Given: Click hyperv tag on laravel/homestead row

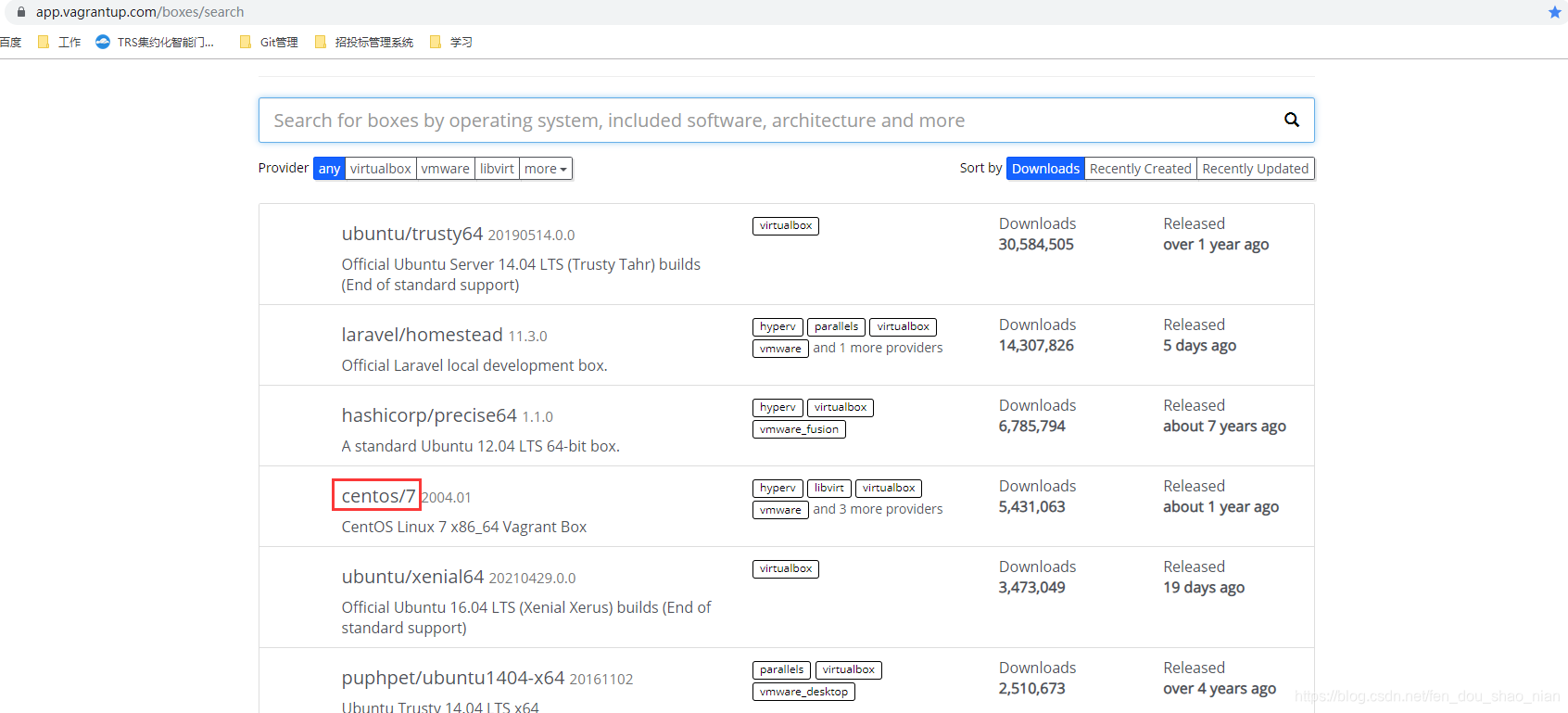Looking at the screenshot, I should click(x=778, y=326).
